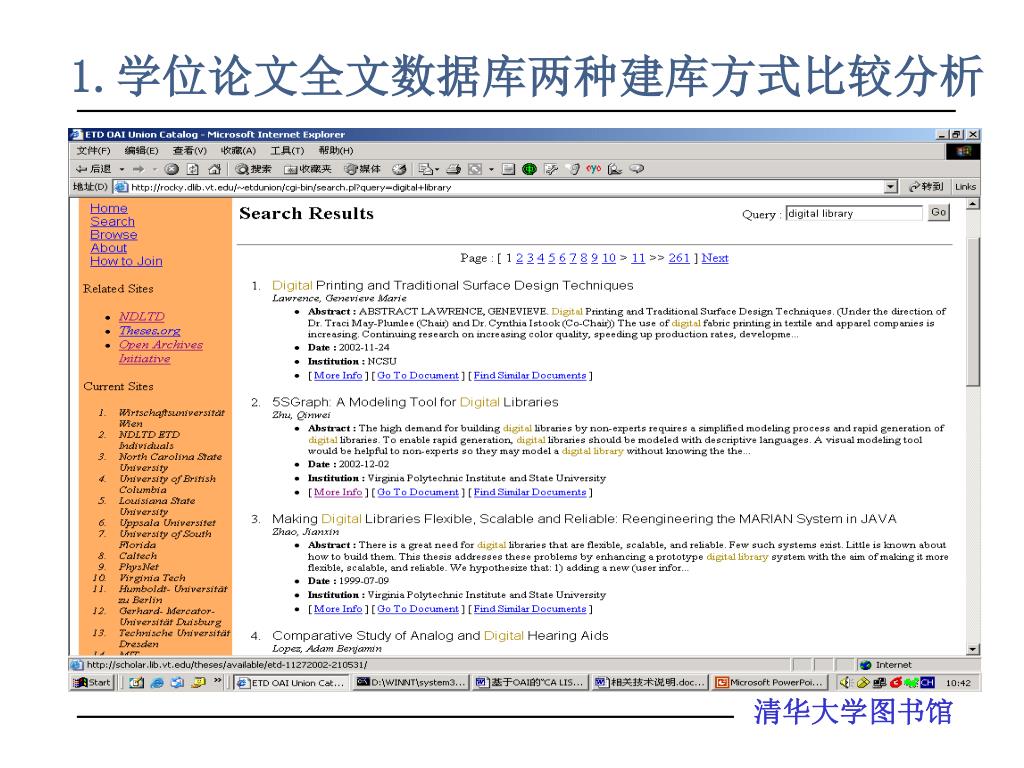Open the Theses.org related site link
The image size is (1024, 768).
[150, 330]
